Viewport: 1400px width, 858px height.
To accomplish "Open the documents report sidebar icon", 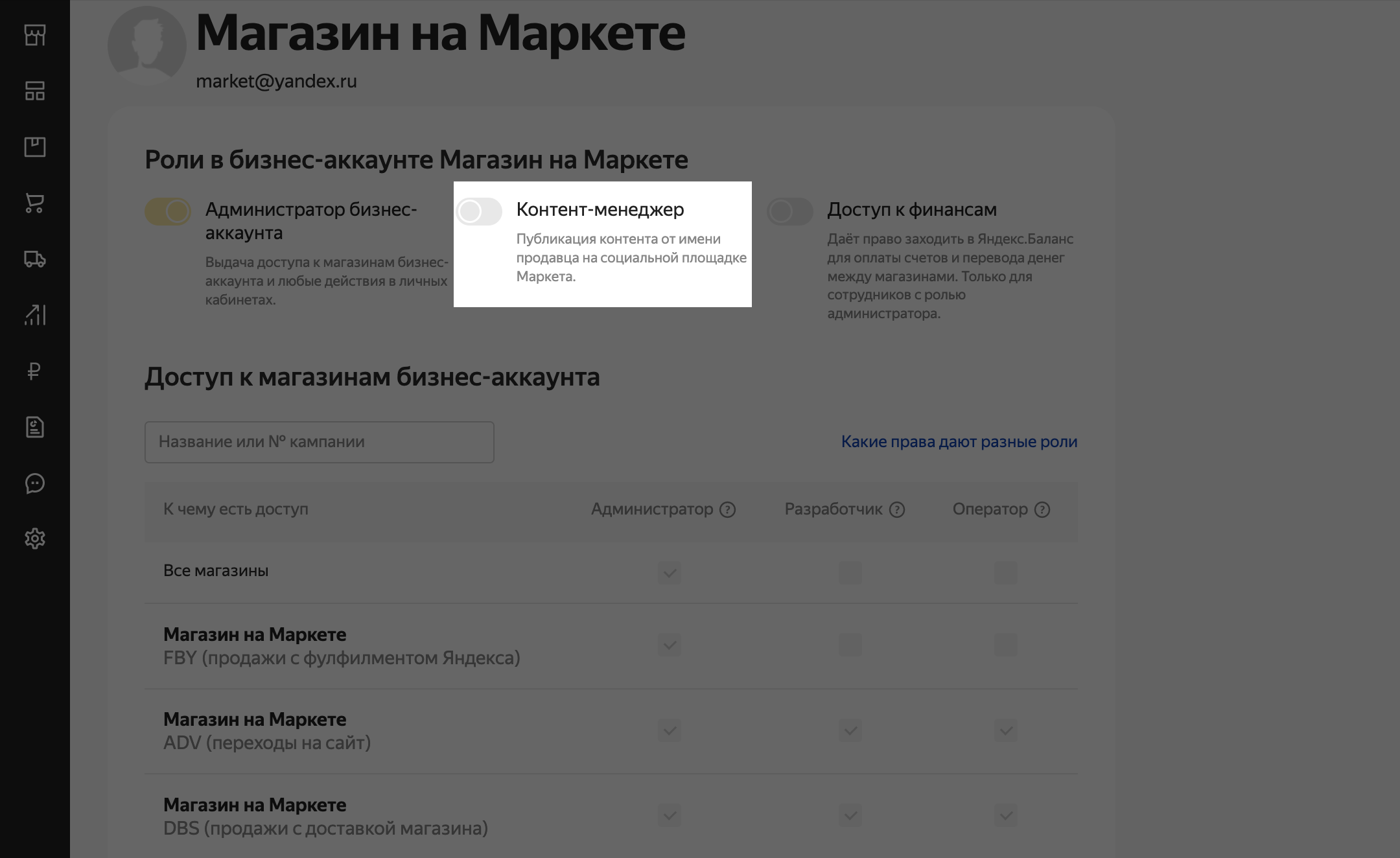I will 35,427.
